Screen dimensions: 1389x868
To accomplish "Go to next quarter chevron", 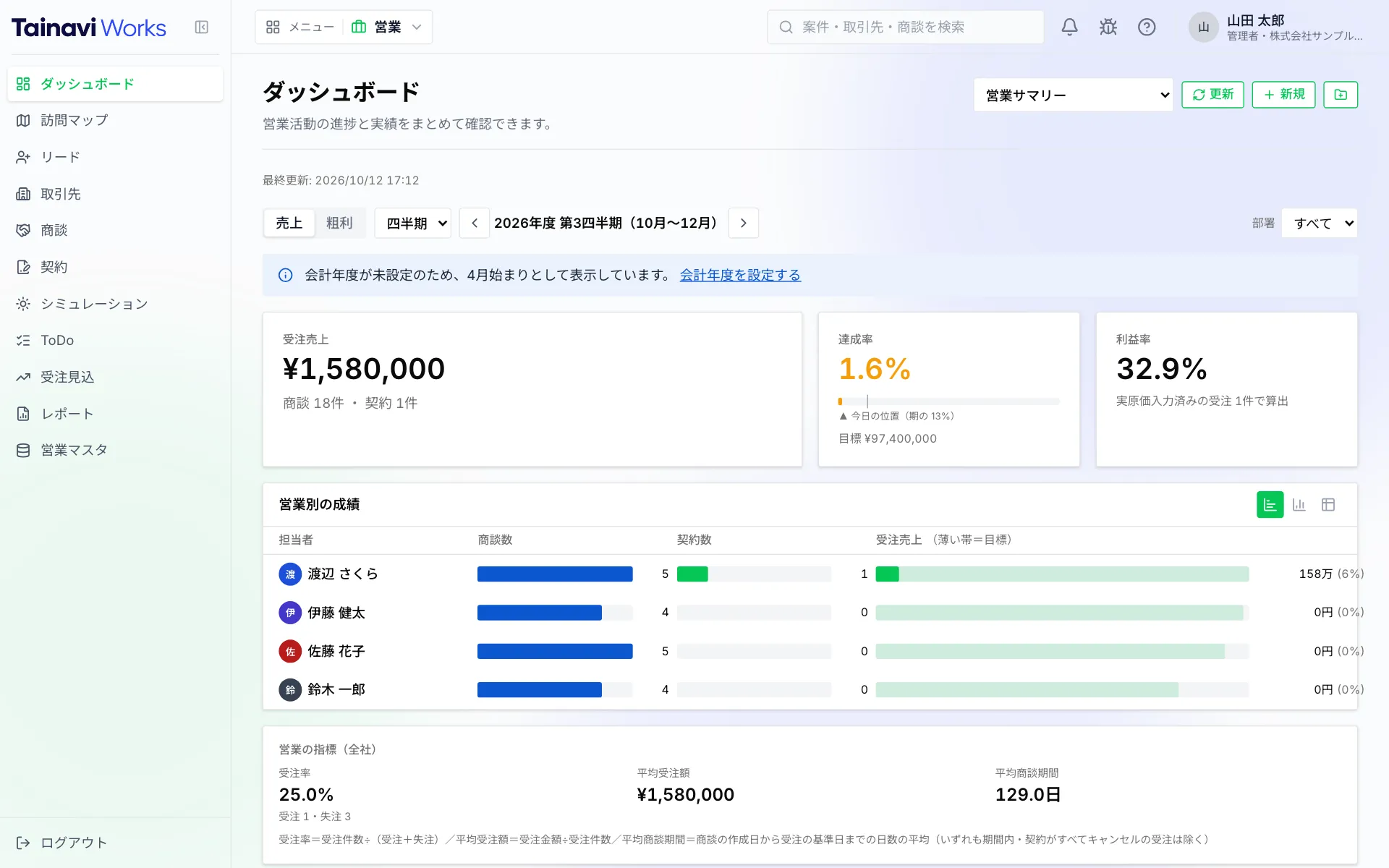I will coord(744,223).
